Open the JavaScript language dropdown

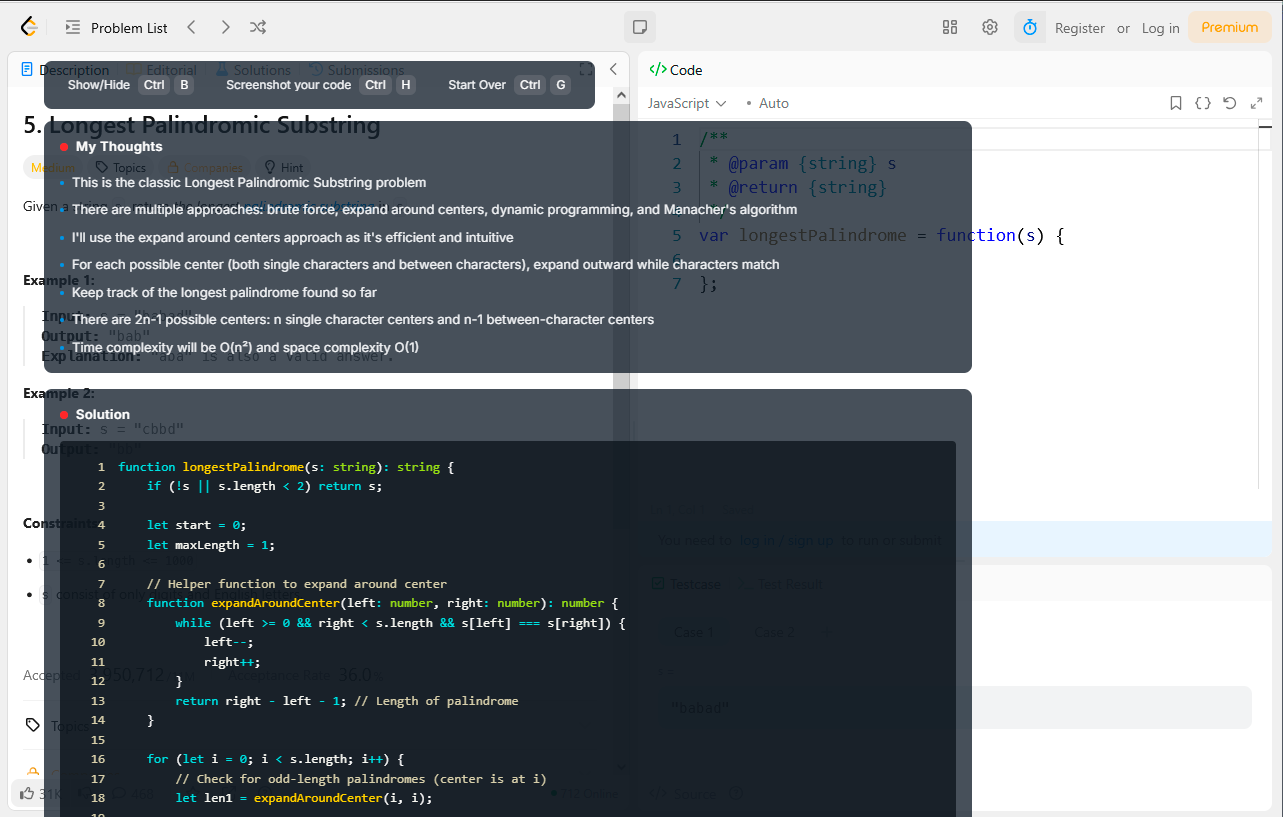point(686,103)
